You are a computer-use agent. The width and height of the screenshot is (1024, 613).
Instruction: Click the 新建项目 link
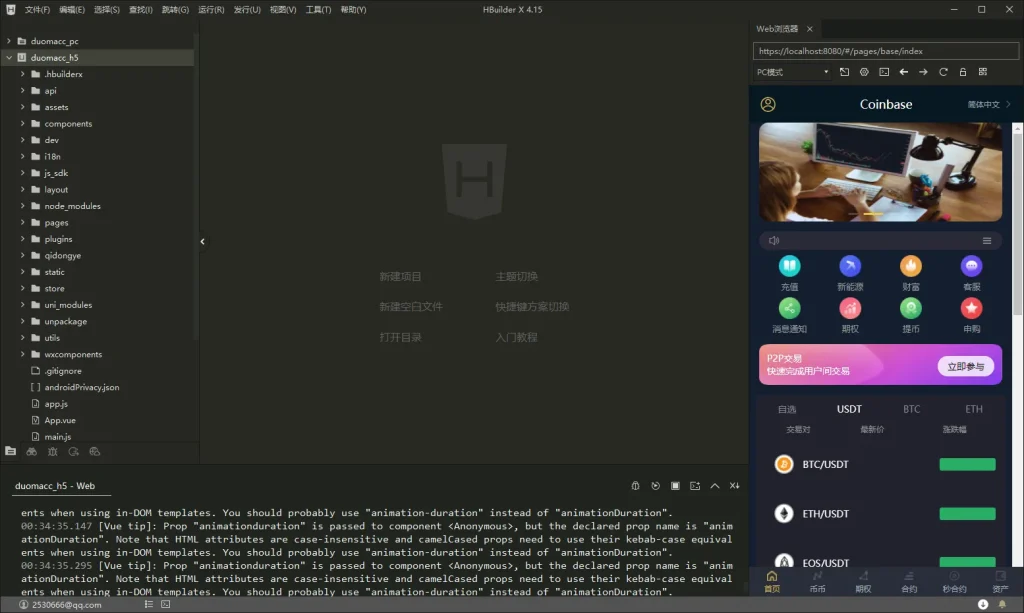(x=400, y=276)
